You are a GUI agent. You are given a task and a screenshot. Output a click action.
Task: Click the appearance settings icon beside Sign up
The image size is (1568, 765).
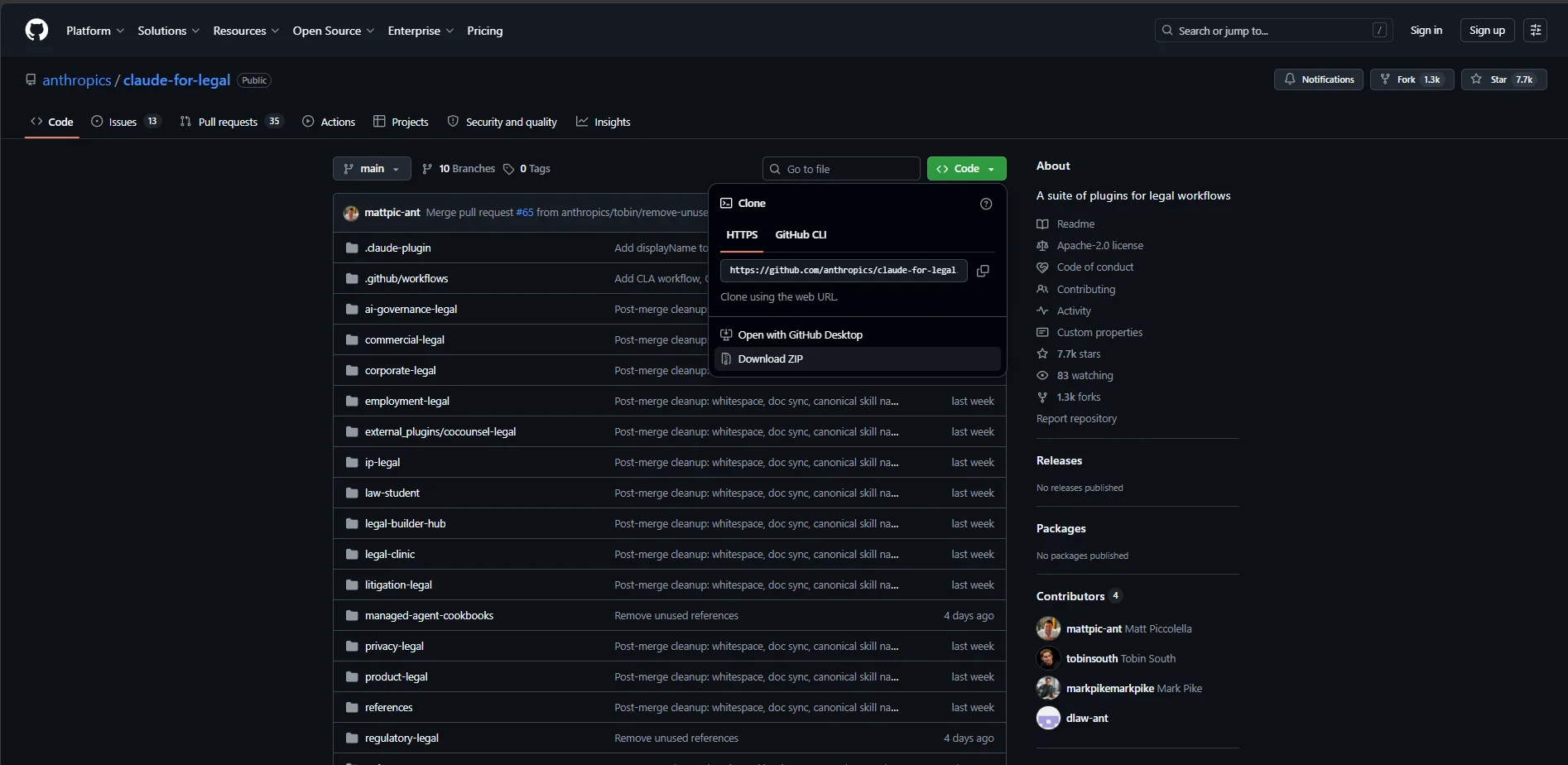tap(1536, 31)
